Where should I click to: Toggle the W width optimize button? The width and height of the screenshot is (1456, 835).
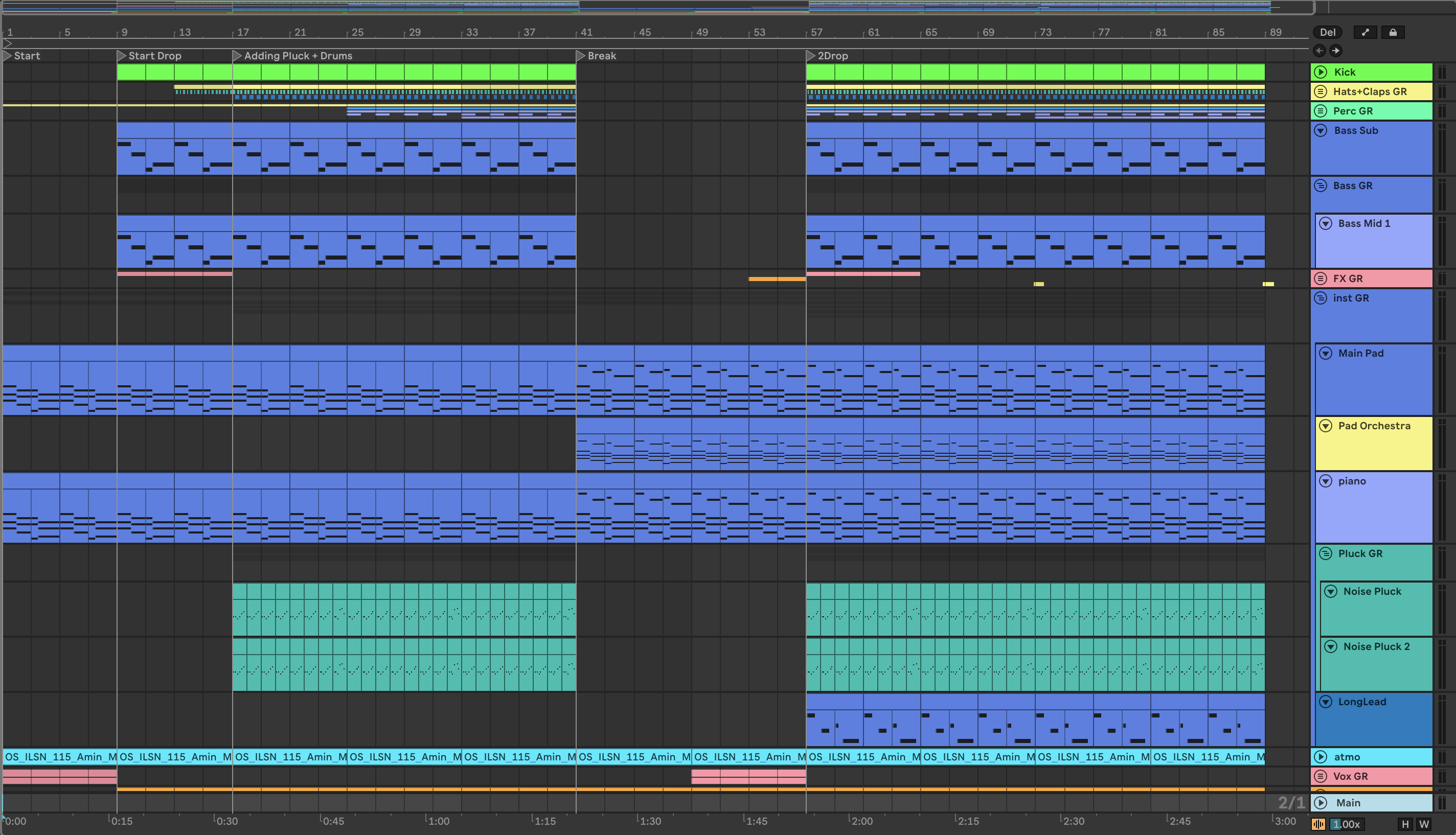point(1424,824)
